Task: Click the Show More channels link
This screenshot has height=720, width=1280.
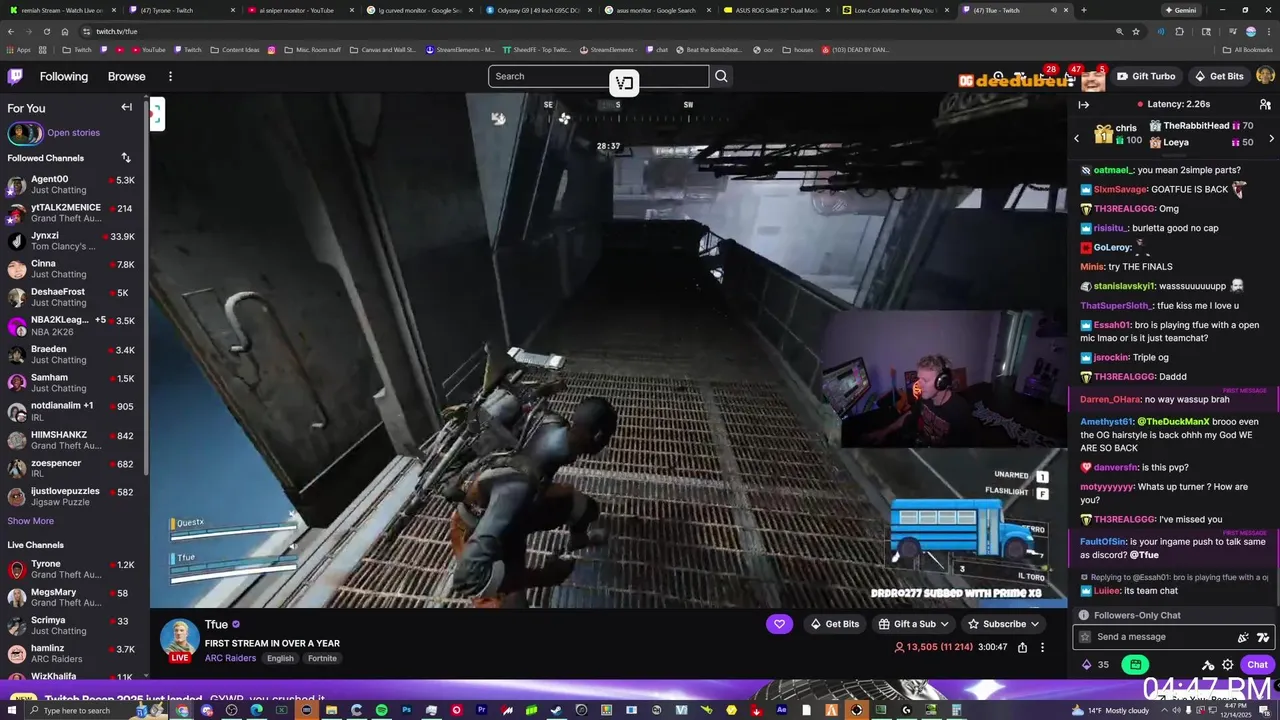Action: (31, 521)
